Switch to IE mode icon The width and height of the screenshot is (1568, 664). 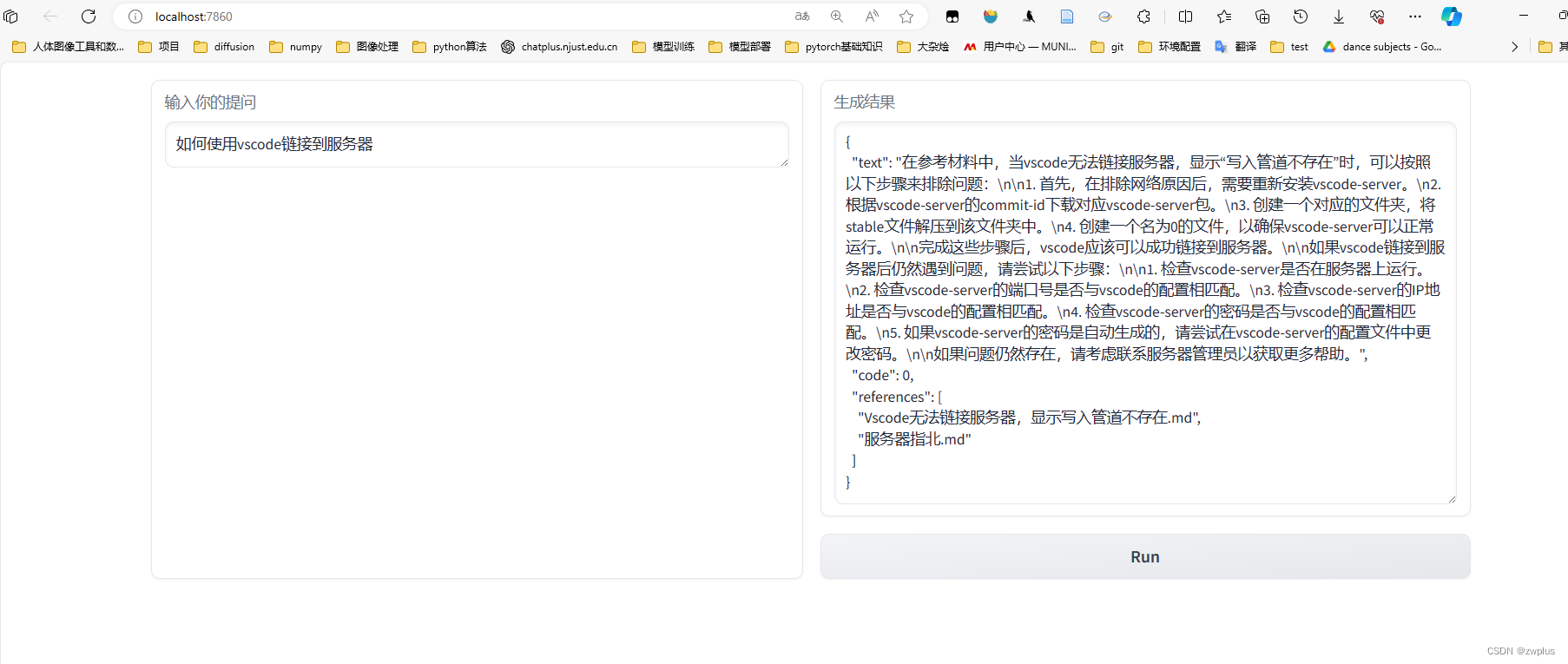coord(1105,16)
